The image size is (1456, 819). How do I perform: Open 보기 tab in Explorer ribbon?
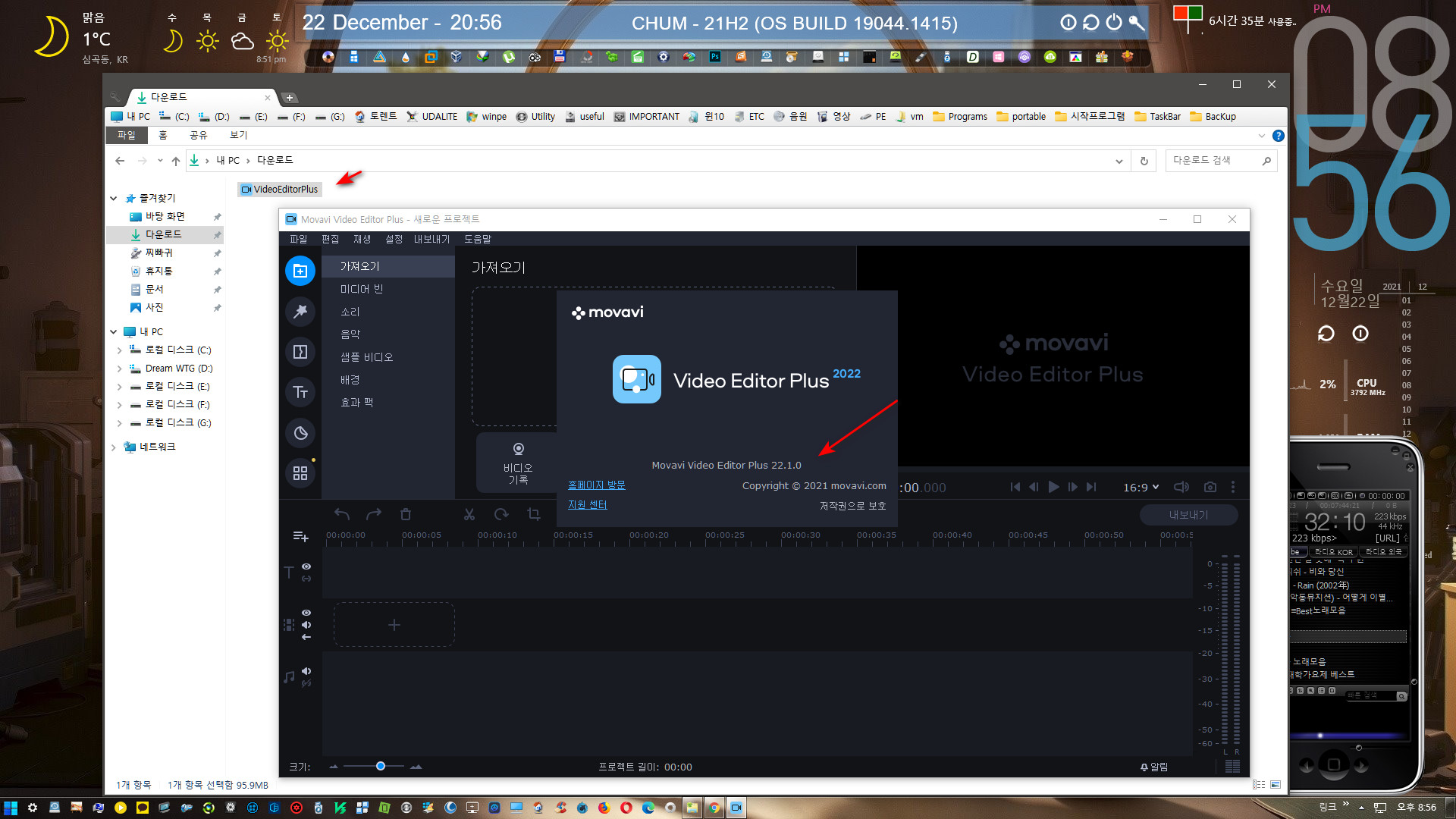click(x=238, y=135)
